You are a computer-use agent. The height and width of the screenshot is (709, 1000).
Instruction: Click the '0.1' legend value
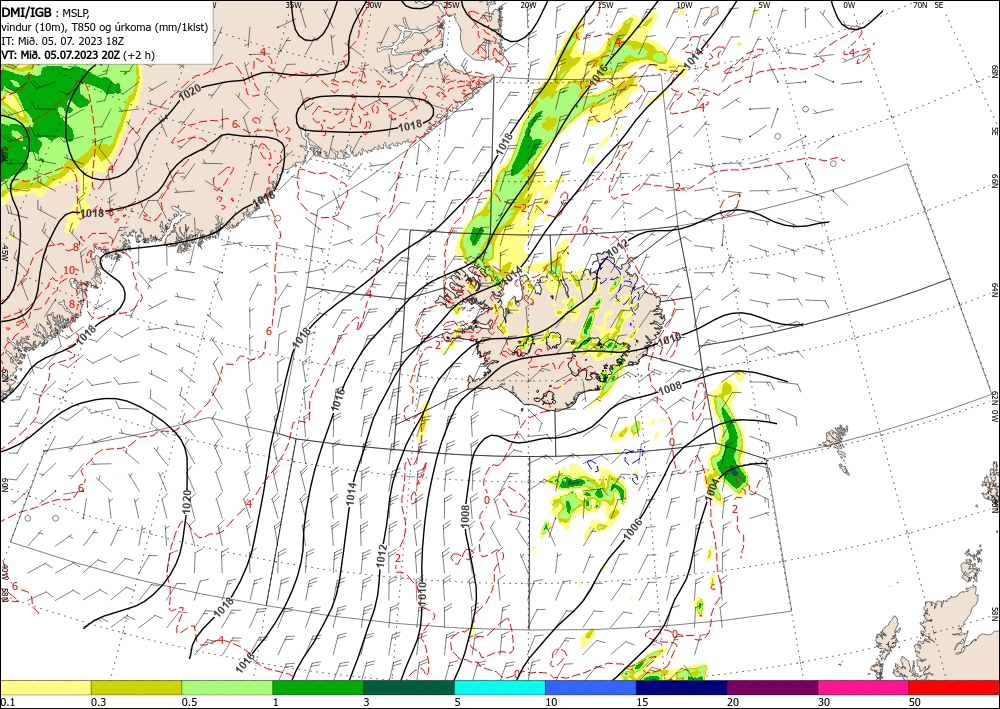8,702
